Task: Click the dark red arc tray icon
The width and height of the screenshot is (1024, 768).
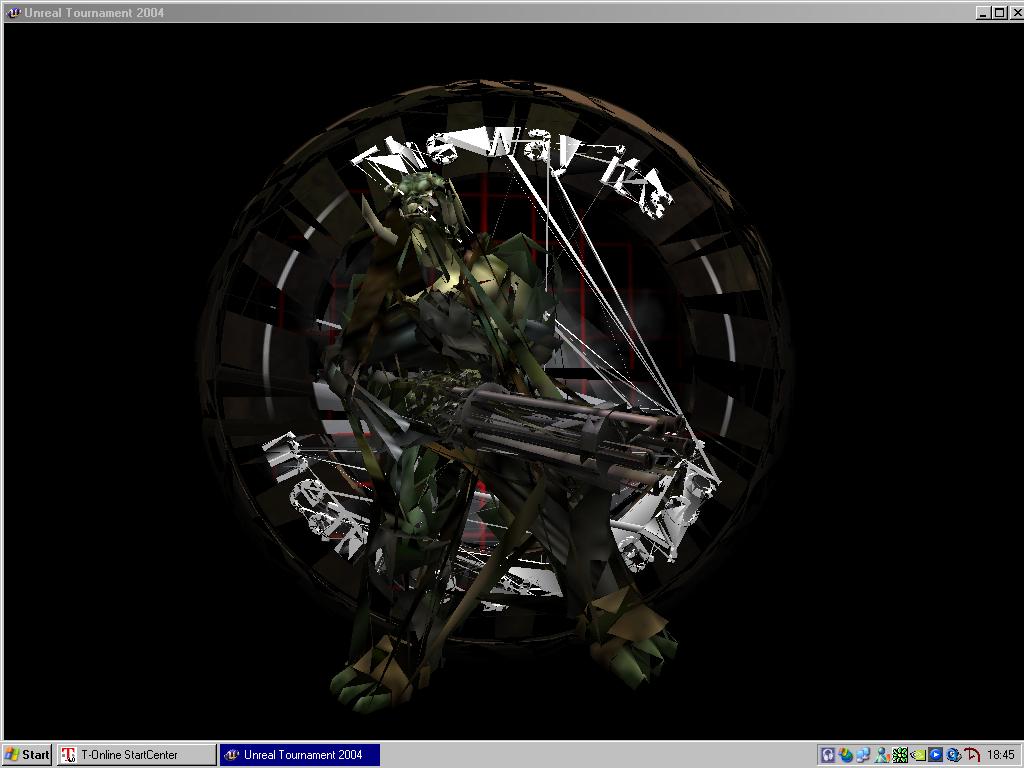Action: 972,755
